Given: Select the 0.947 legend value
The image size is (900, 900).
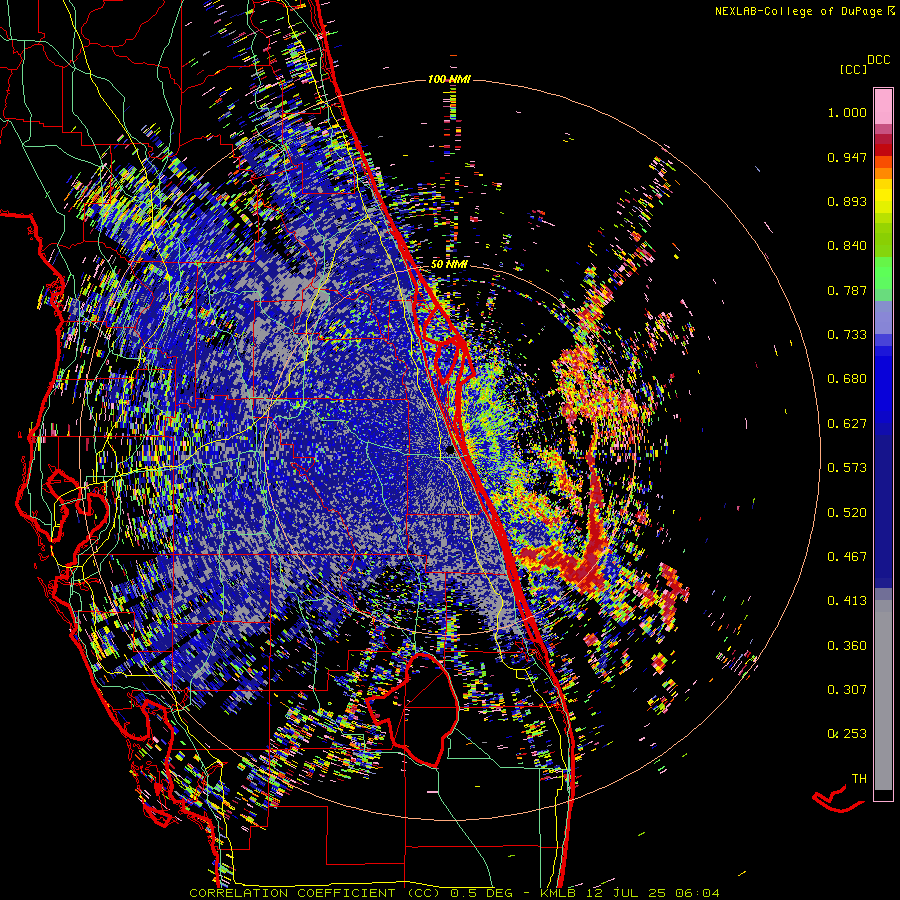Looking at the screenshot, I should tap(847, 157).
